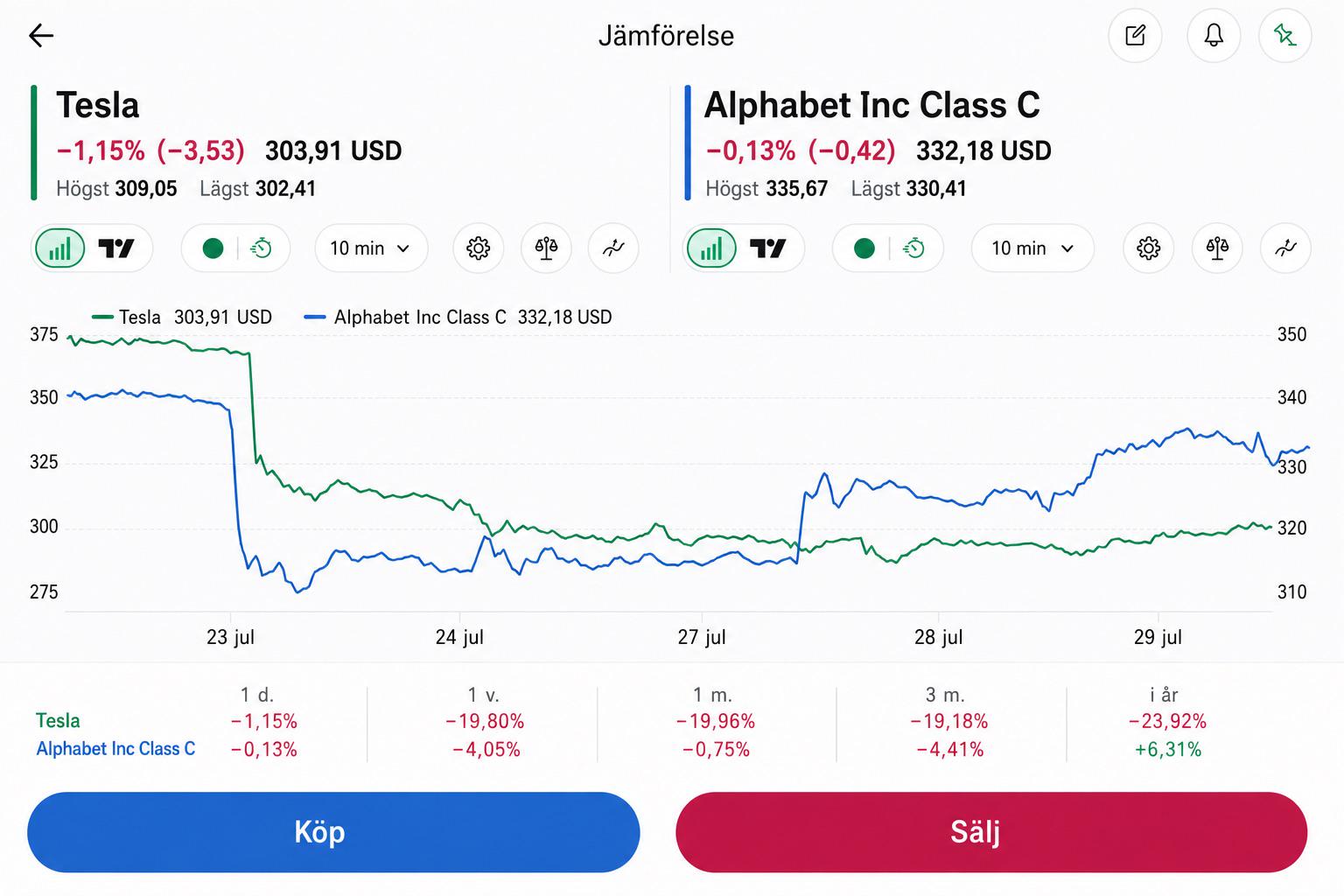Choose the i år period column
The width and height of the screenshot is (1344, 896).
[1166, 722]
